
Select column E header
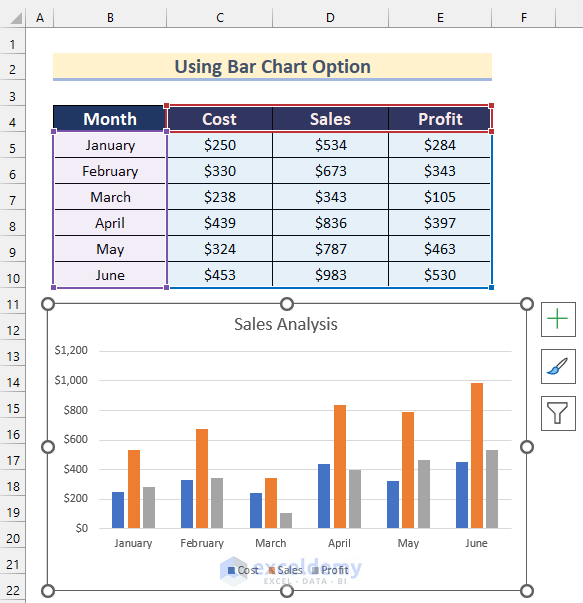pos(440,17)
